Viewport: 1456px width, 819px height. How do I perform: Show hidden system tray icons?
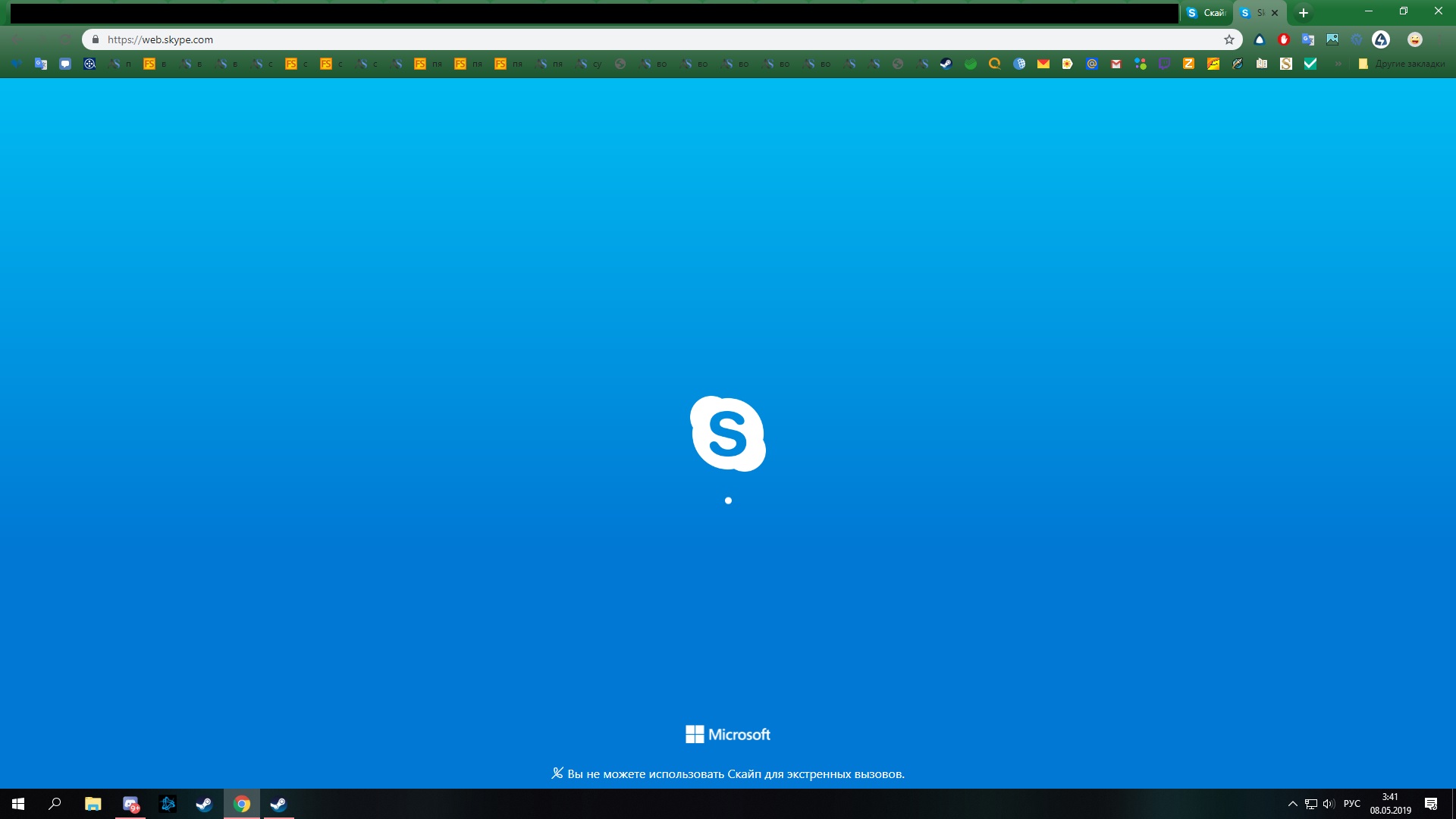(x=1293, y=804)
